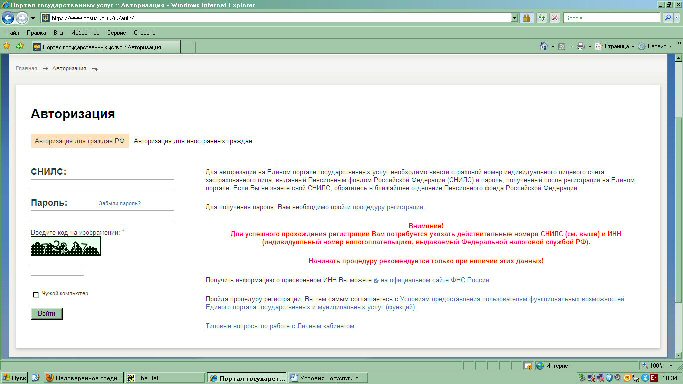The image size is (683, 384).
Task: Click the Войти button
Action: pos(47,313)
